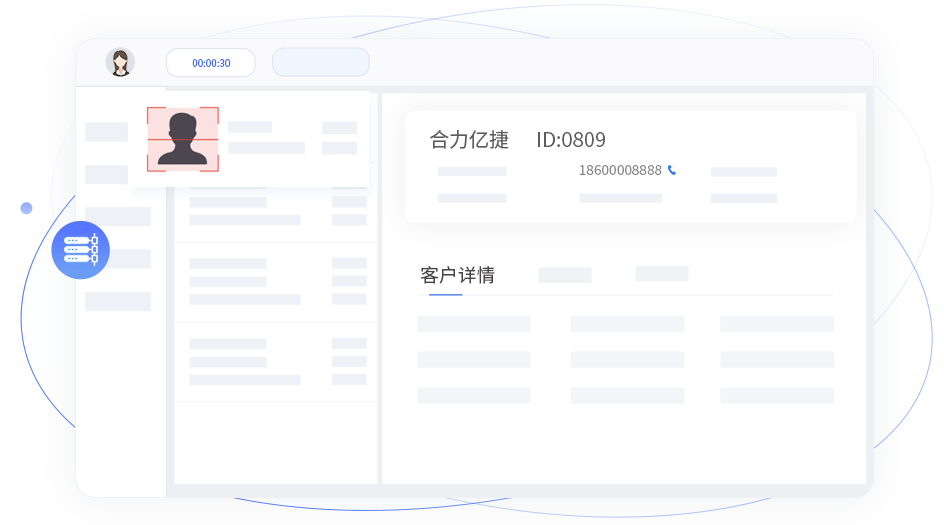
Task: Click the ID:0809 label
Action: point(570,140)
